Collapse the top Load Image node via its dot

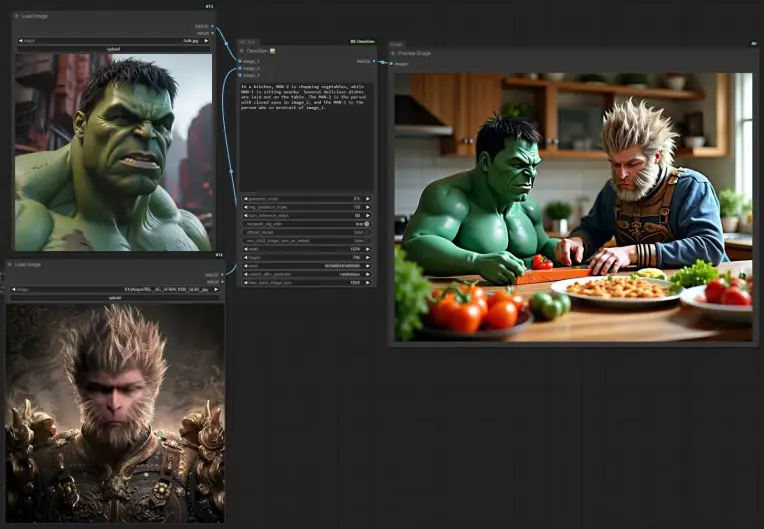click(x=16, y=16)
